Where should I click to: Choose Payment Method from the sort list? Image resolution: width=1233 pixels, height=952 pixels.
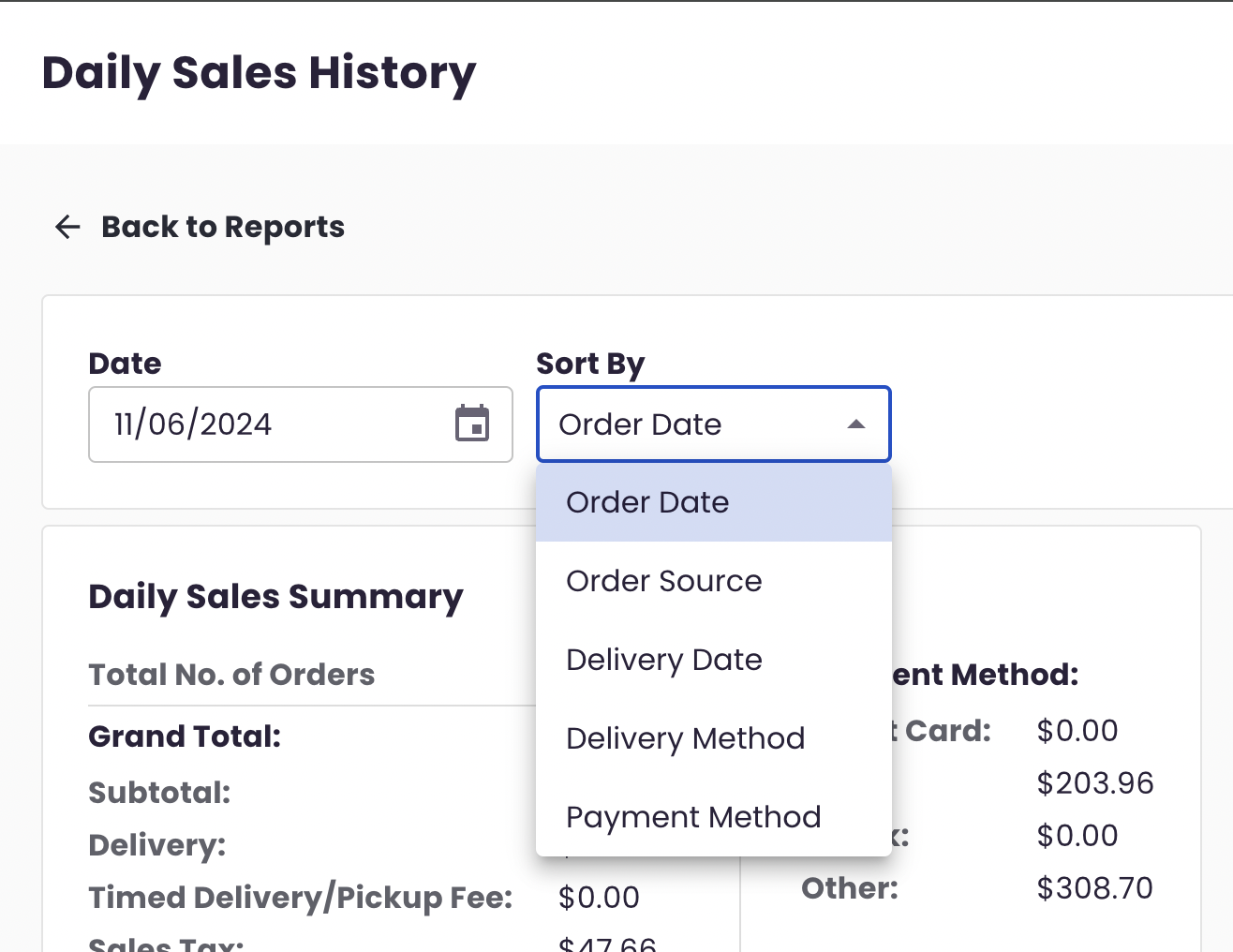[x=693, y=816]
